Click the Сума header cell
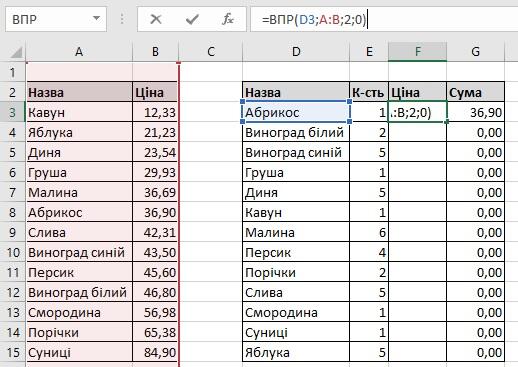518x367 pixels. 475,92
